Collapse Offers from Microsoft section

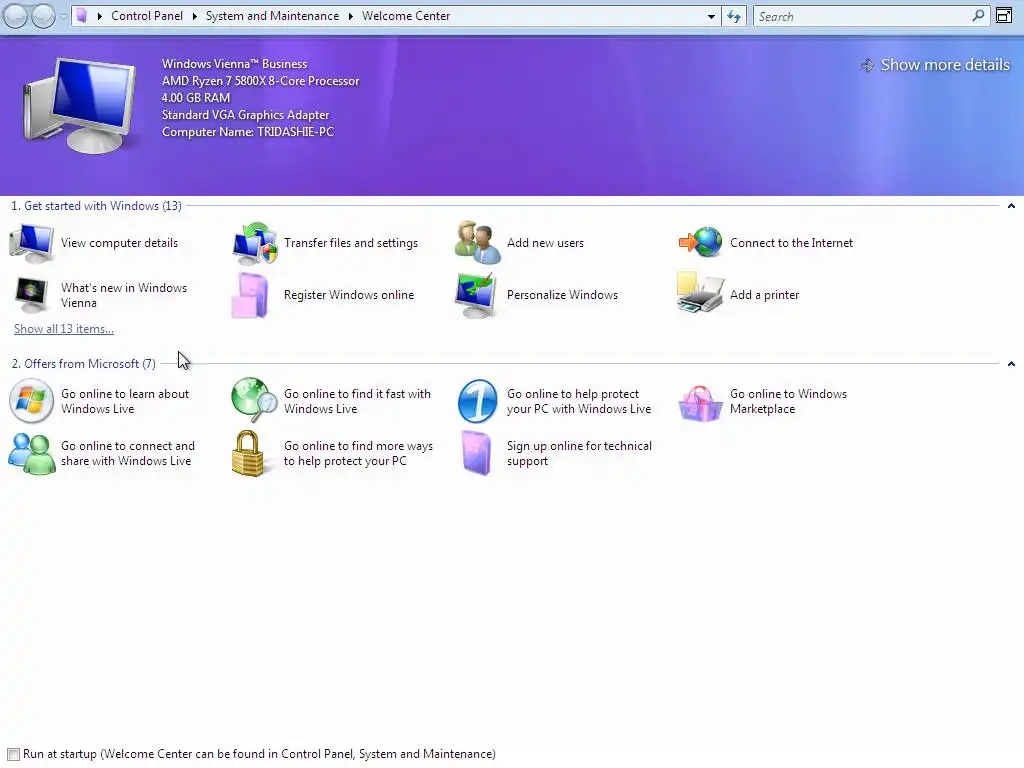[x=1011, y=364]
